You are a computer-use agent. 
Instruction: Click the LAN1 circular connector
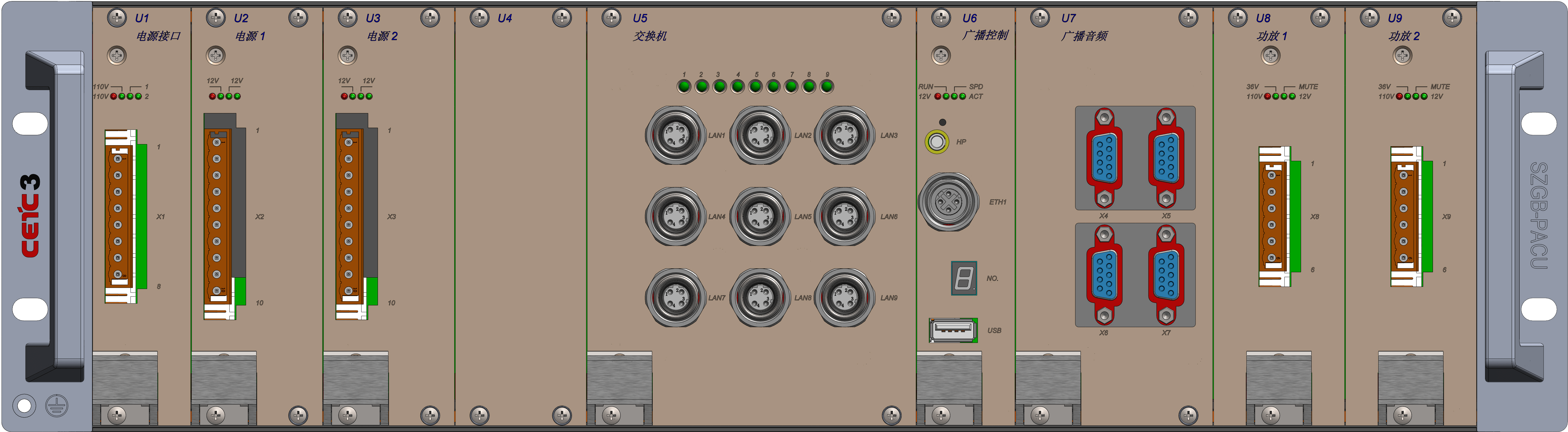tap(675, 135)
